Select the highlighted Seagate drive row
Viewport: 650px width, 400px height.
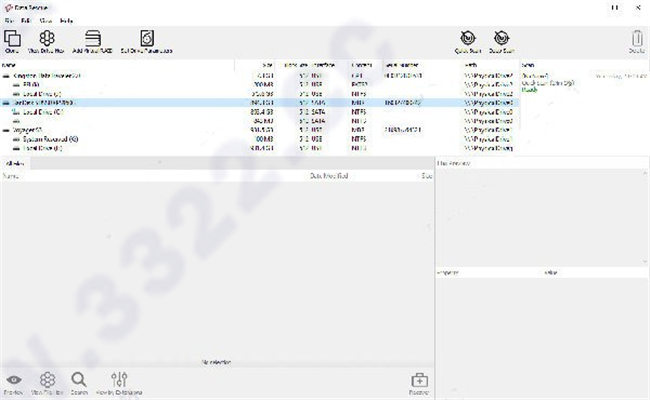[260, 102]
